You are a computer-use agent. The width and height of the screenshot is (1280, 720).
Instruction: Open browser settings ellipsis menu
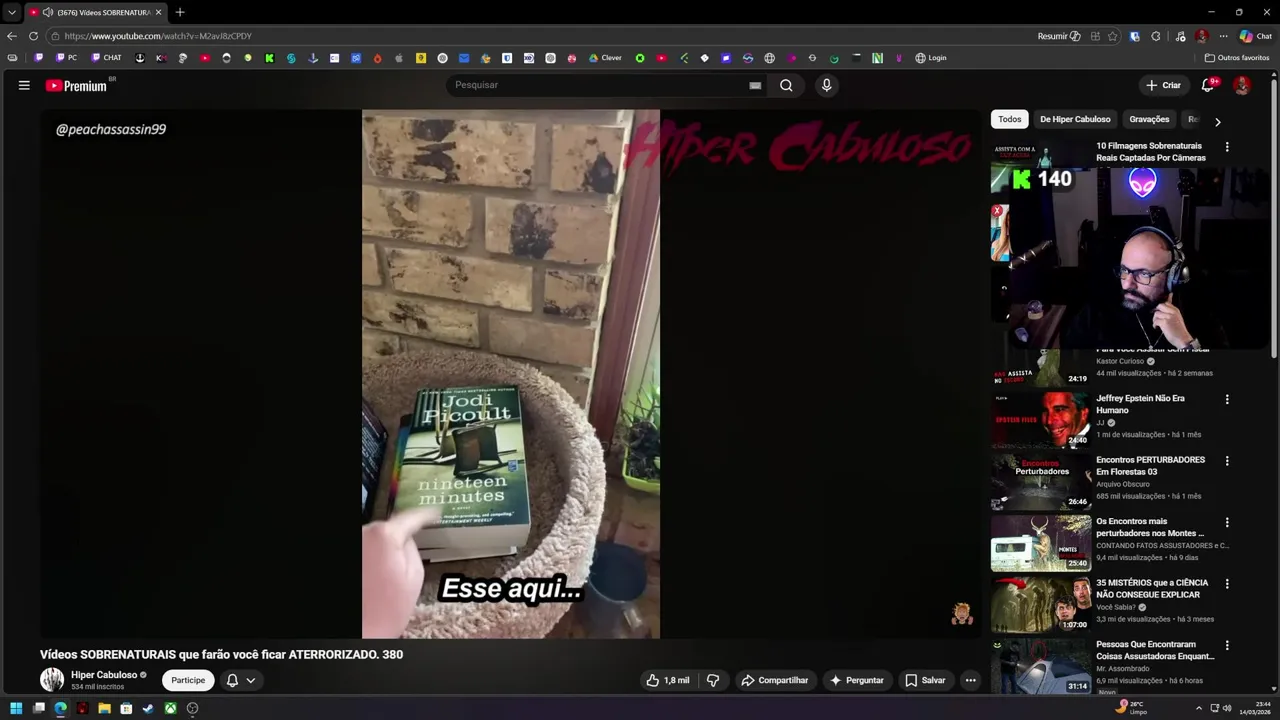tap(1223, 36)
